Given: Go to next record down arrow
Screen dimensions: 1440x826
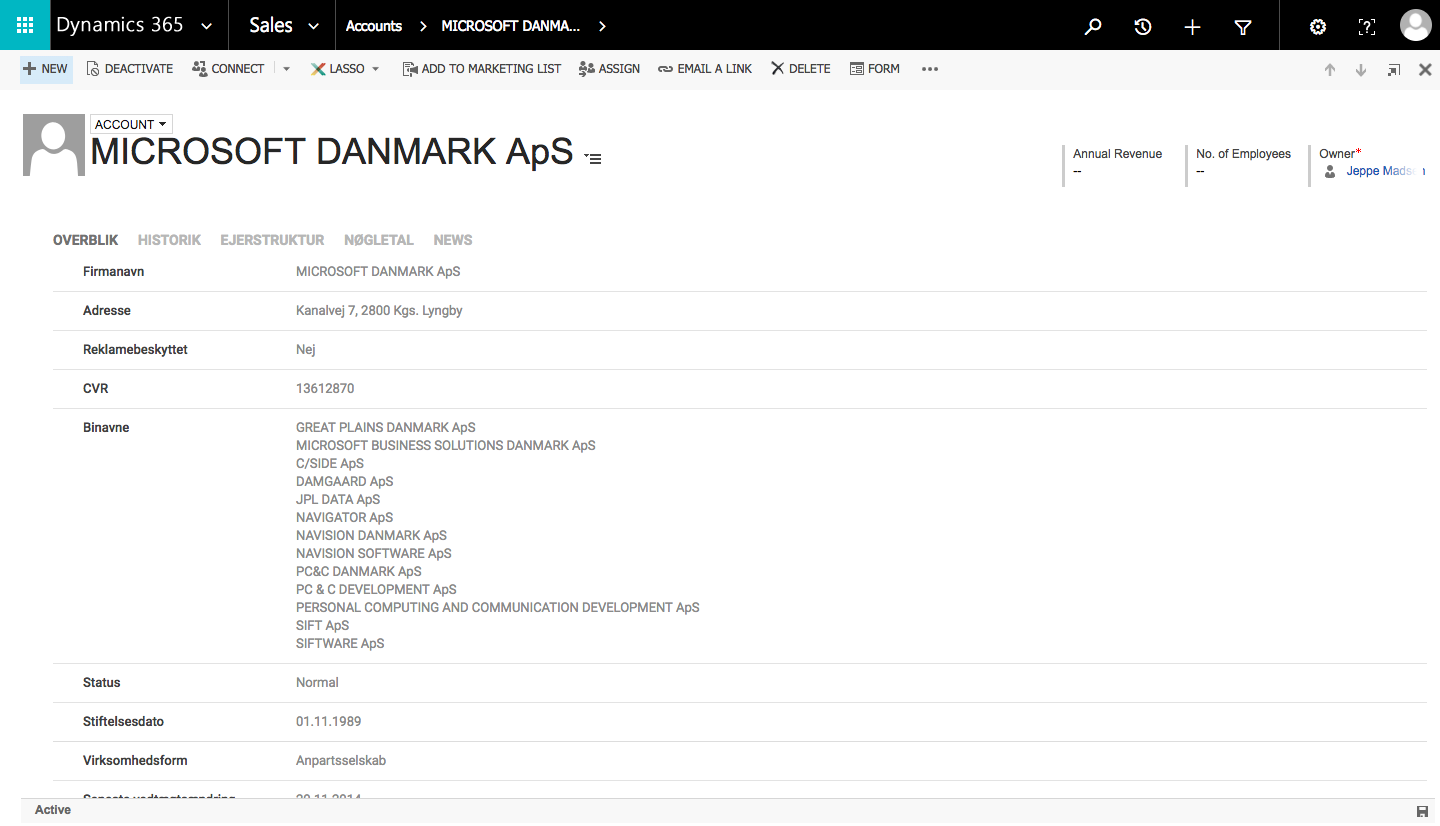Looking at the screenshot, I should (x=1361, y=70).
